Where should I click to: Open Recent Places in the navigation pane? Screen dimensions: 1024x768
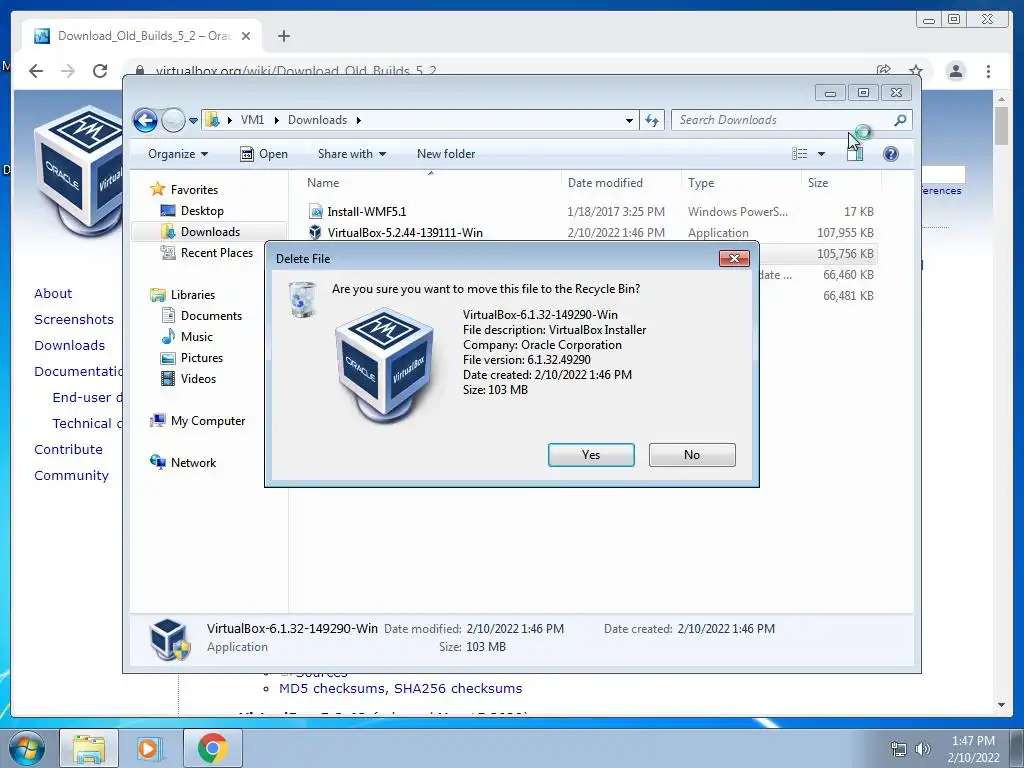pos(216,253)
